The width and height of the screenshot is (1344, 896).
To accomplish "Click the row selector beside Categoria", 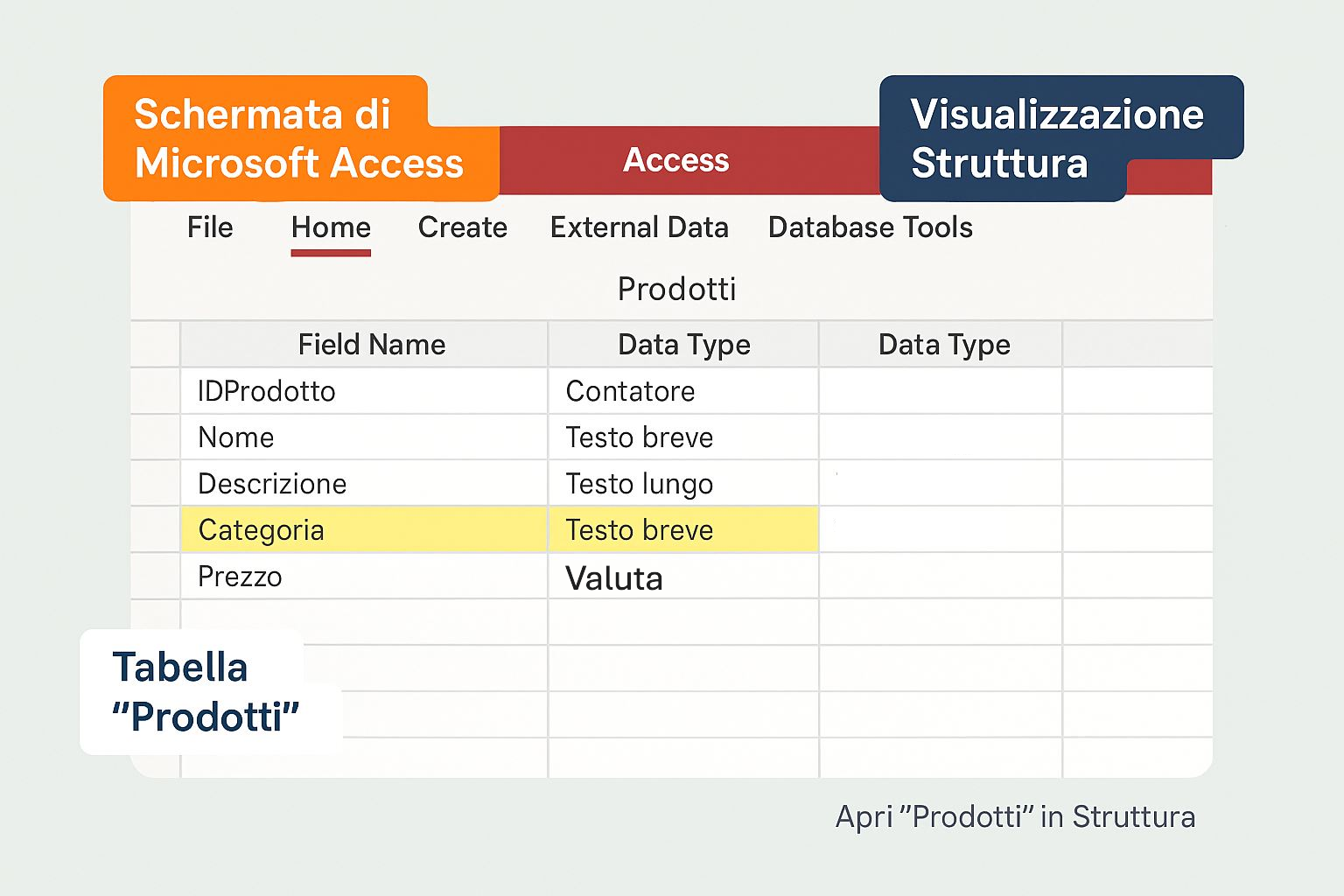I will pos(156,529).
